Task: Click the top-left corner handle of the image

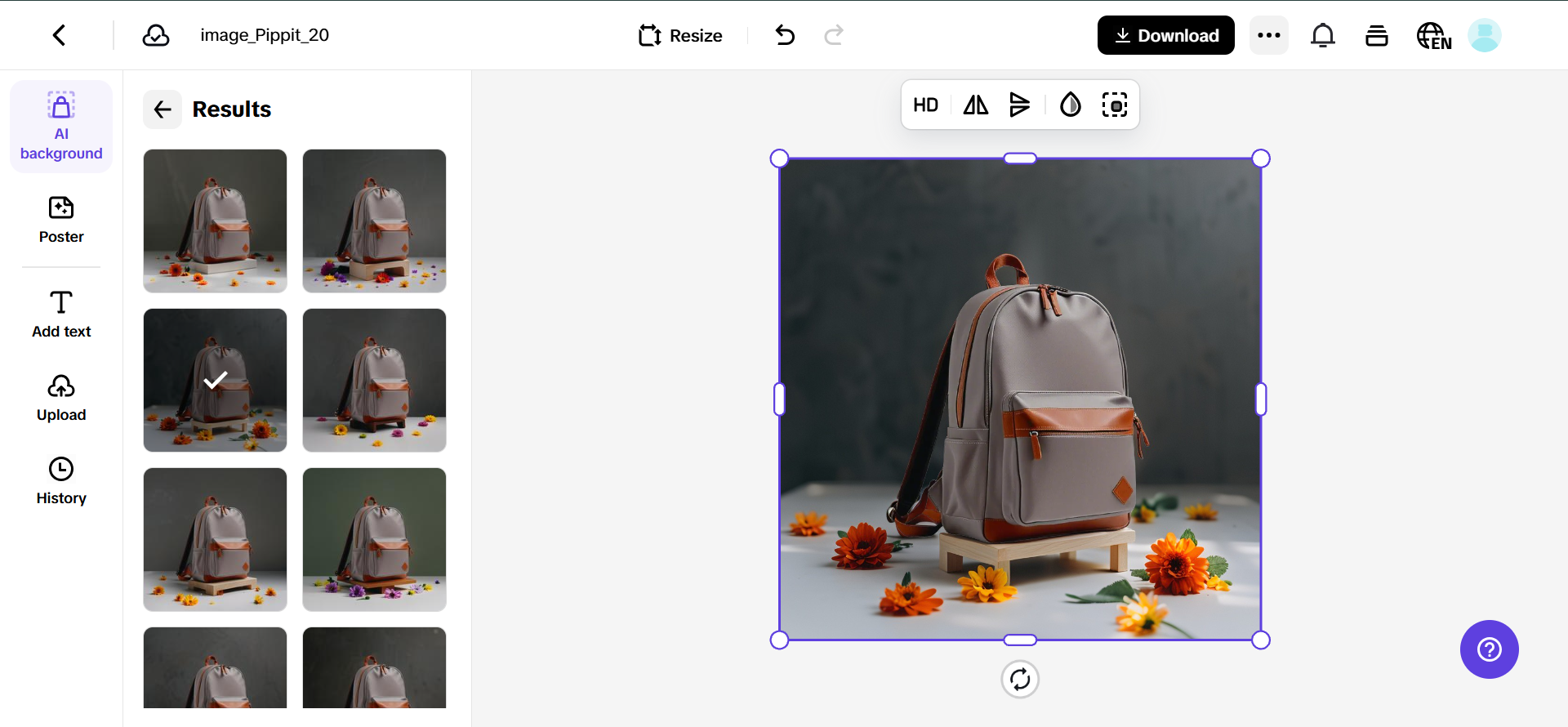Action: coord(780,158)
